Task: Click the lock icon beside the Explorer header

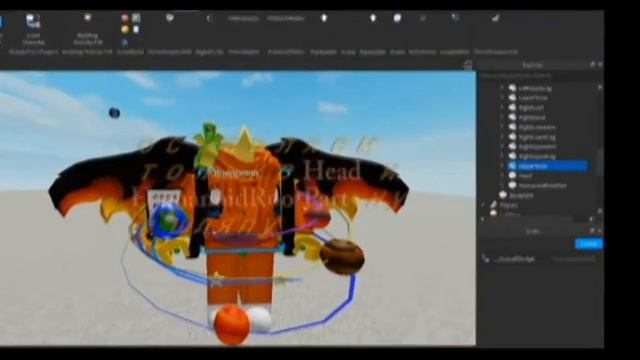Action: click(468, 65)
